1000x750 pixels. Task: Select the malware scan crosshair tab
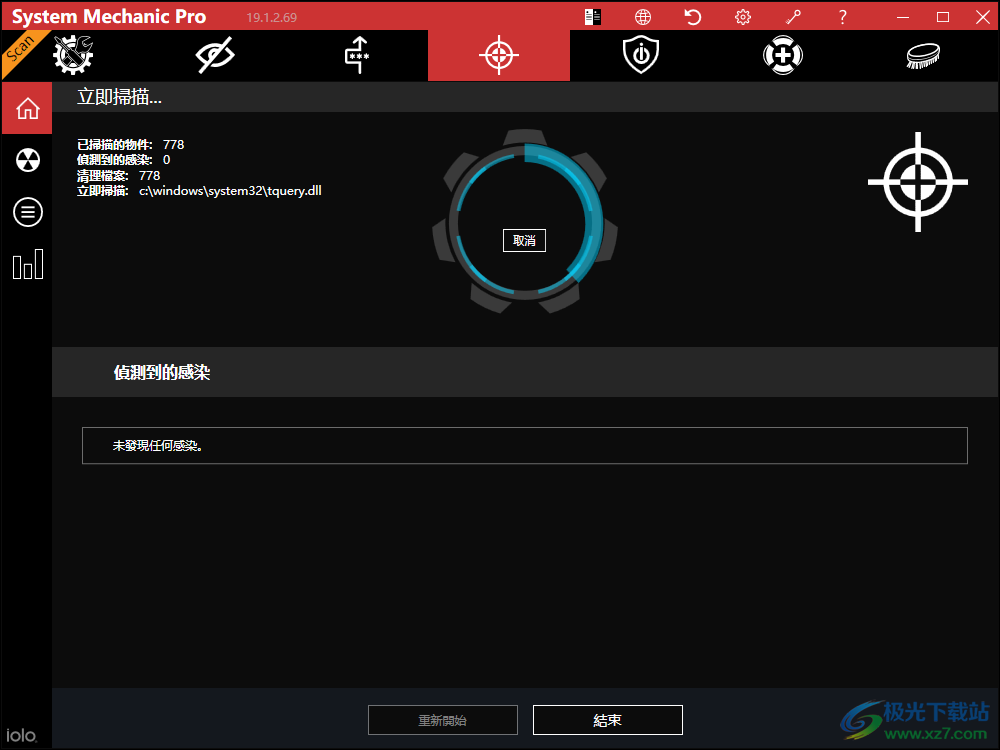click(x=499, y=55)
